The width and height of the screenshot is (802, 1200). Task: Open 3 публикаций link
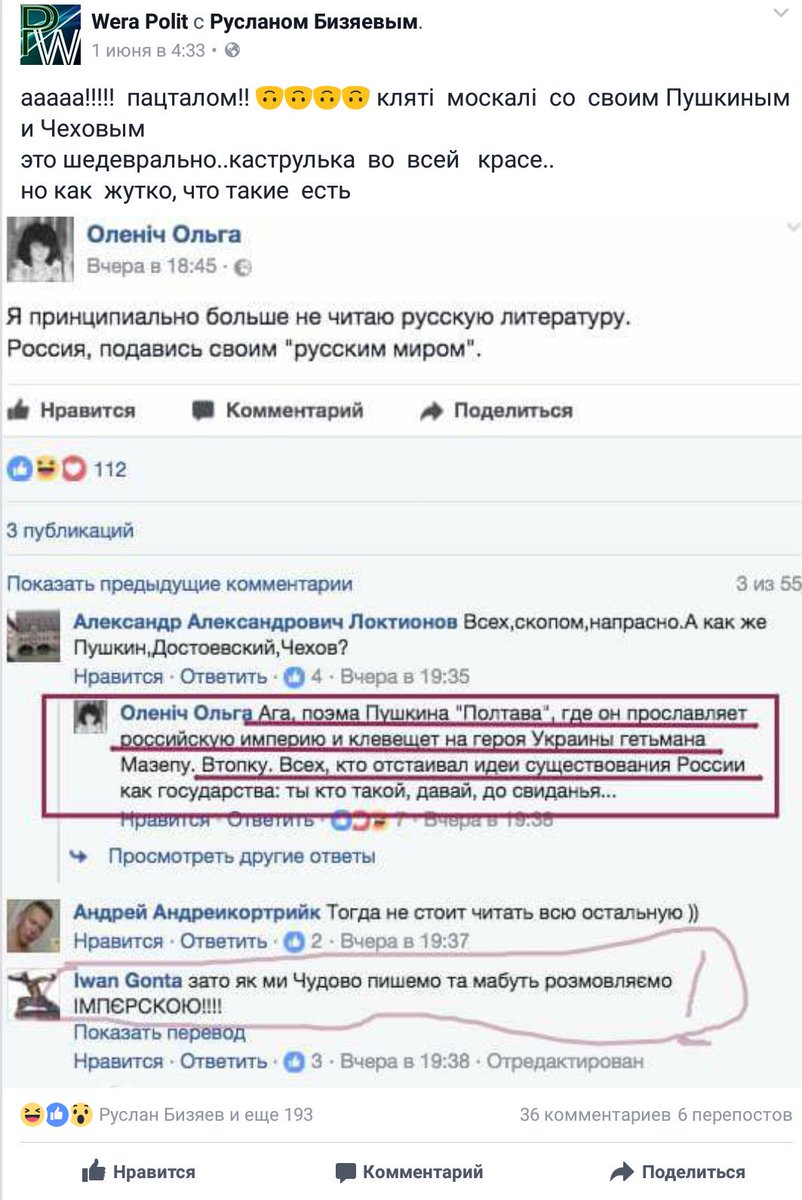tap(70, 531)
